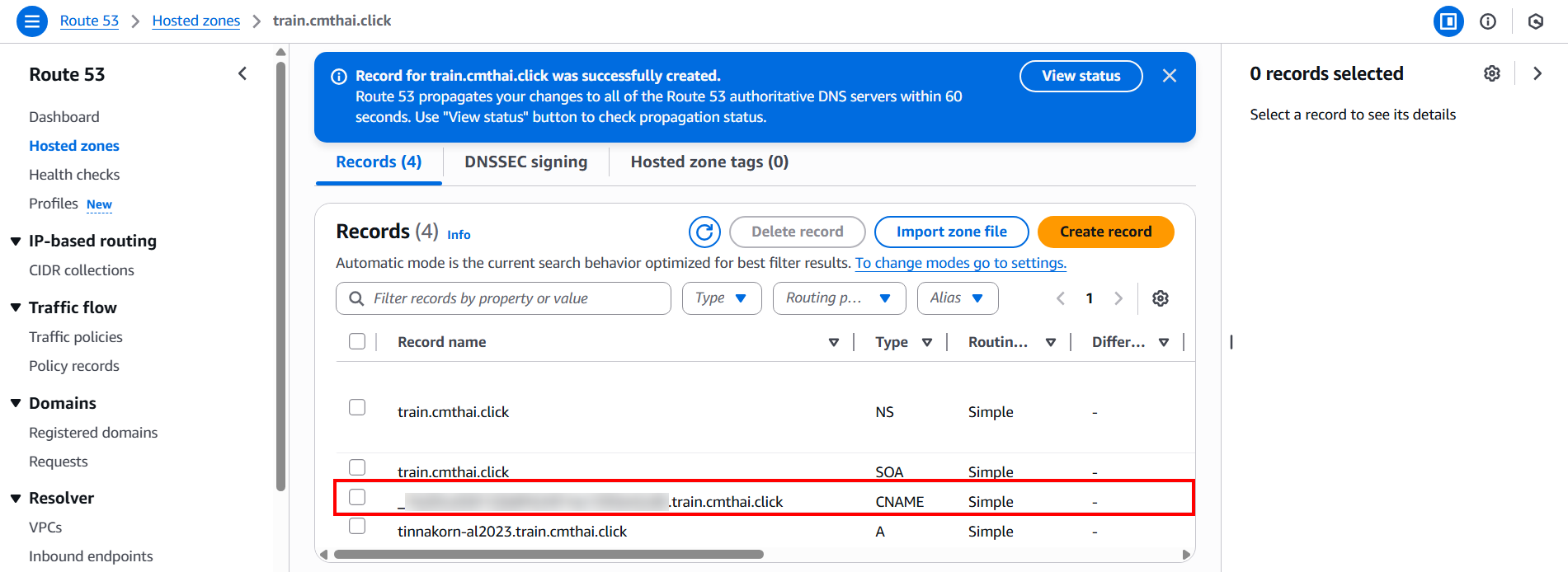
Task: Check the CNAME record checkbox
Action: coord(357,497)
